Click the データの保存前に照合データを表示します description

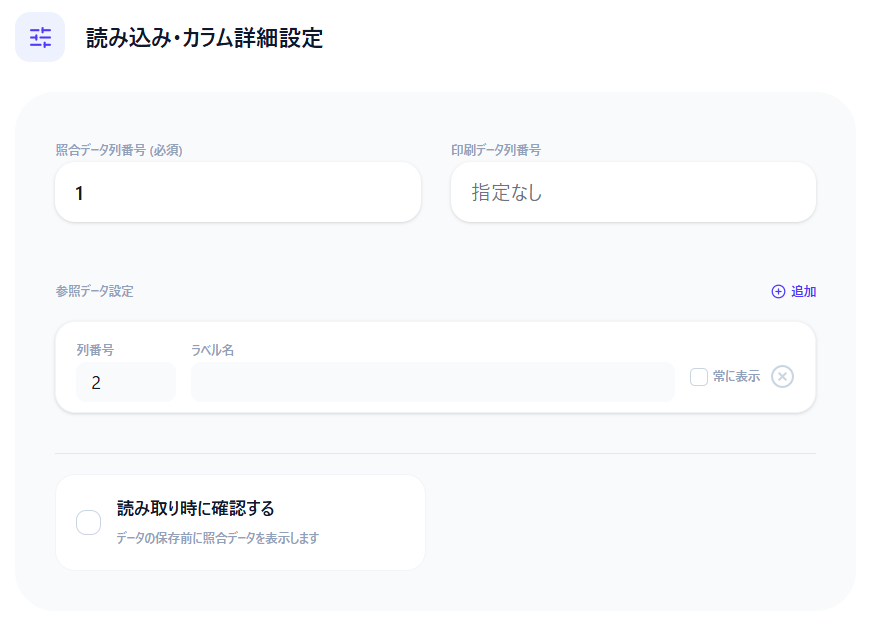[x=217, y=538]
